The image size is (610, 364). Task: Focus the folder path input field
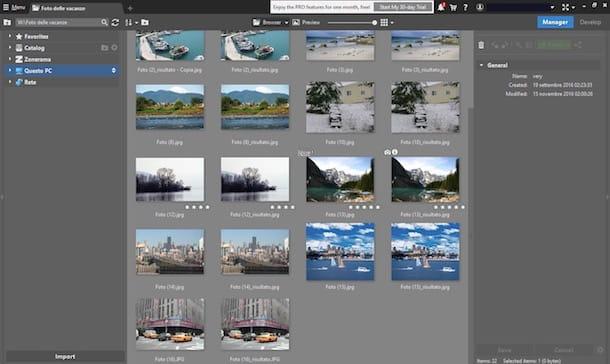click(x=58, y=22)
